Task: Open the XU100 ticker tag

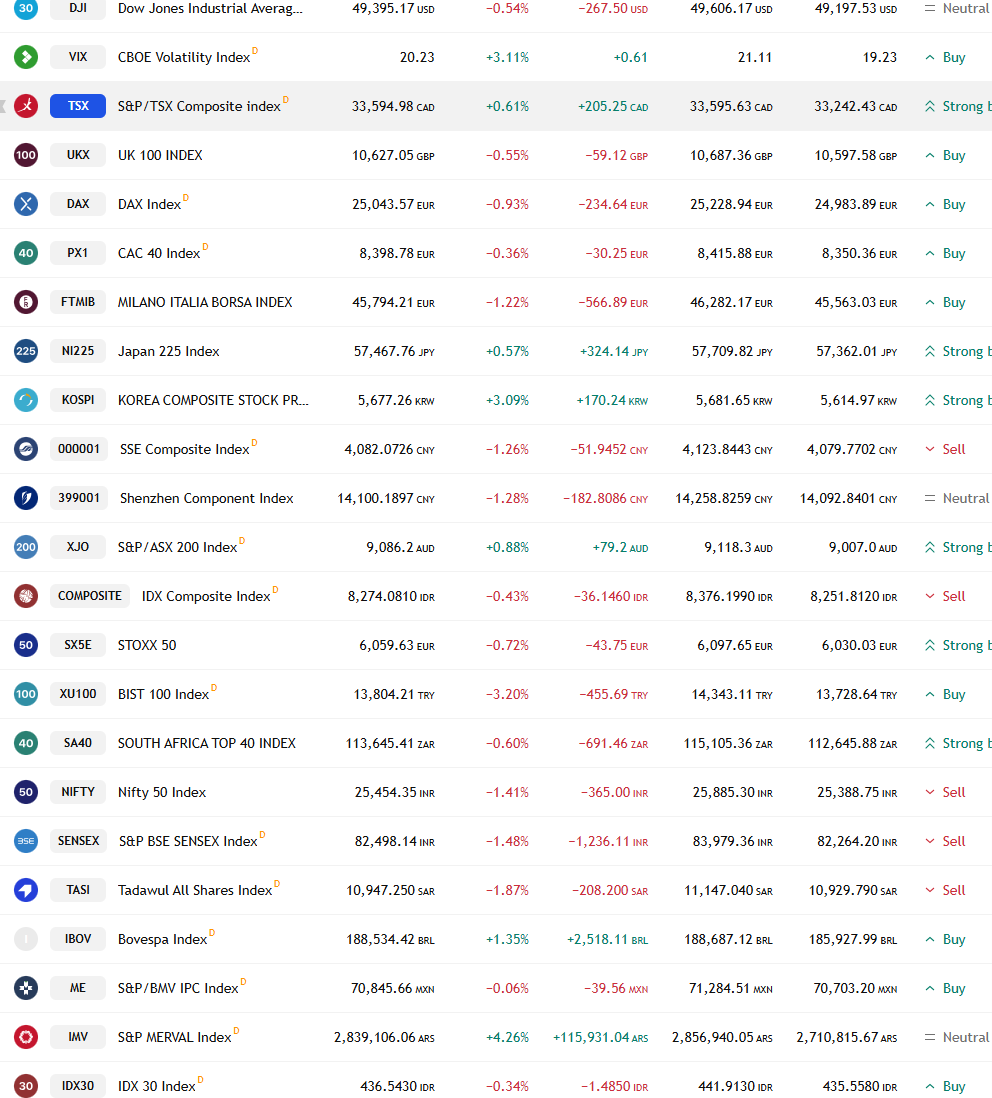Action: coord(78,695)
